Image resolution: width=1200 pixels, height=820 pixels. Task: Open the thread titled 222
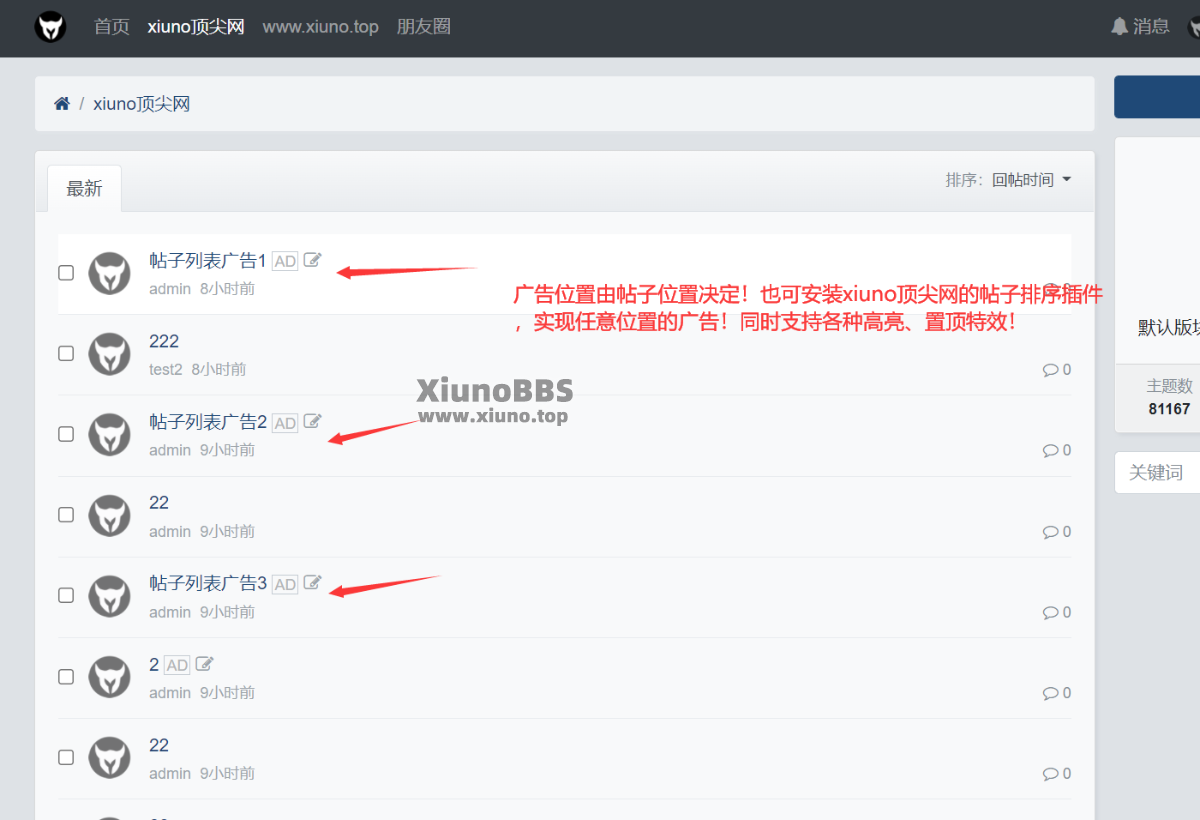click(x=164, y=342)
